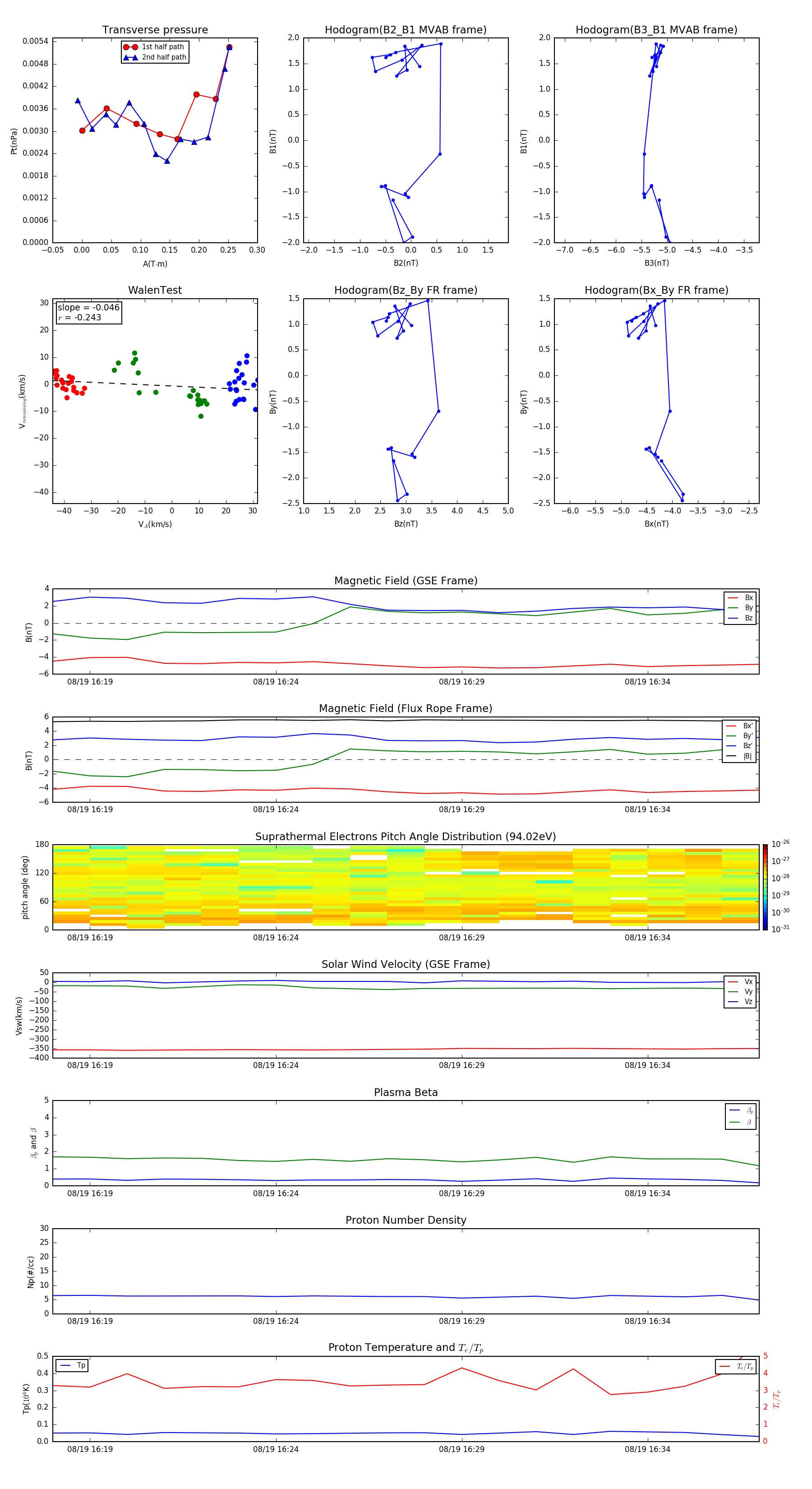This screenshot has height=1489, width=812.
Task: Click the dashed fit line in WalenTest
Action: (155, 384)
